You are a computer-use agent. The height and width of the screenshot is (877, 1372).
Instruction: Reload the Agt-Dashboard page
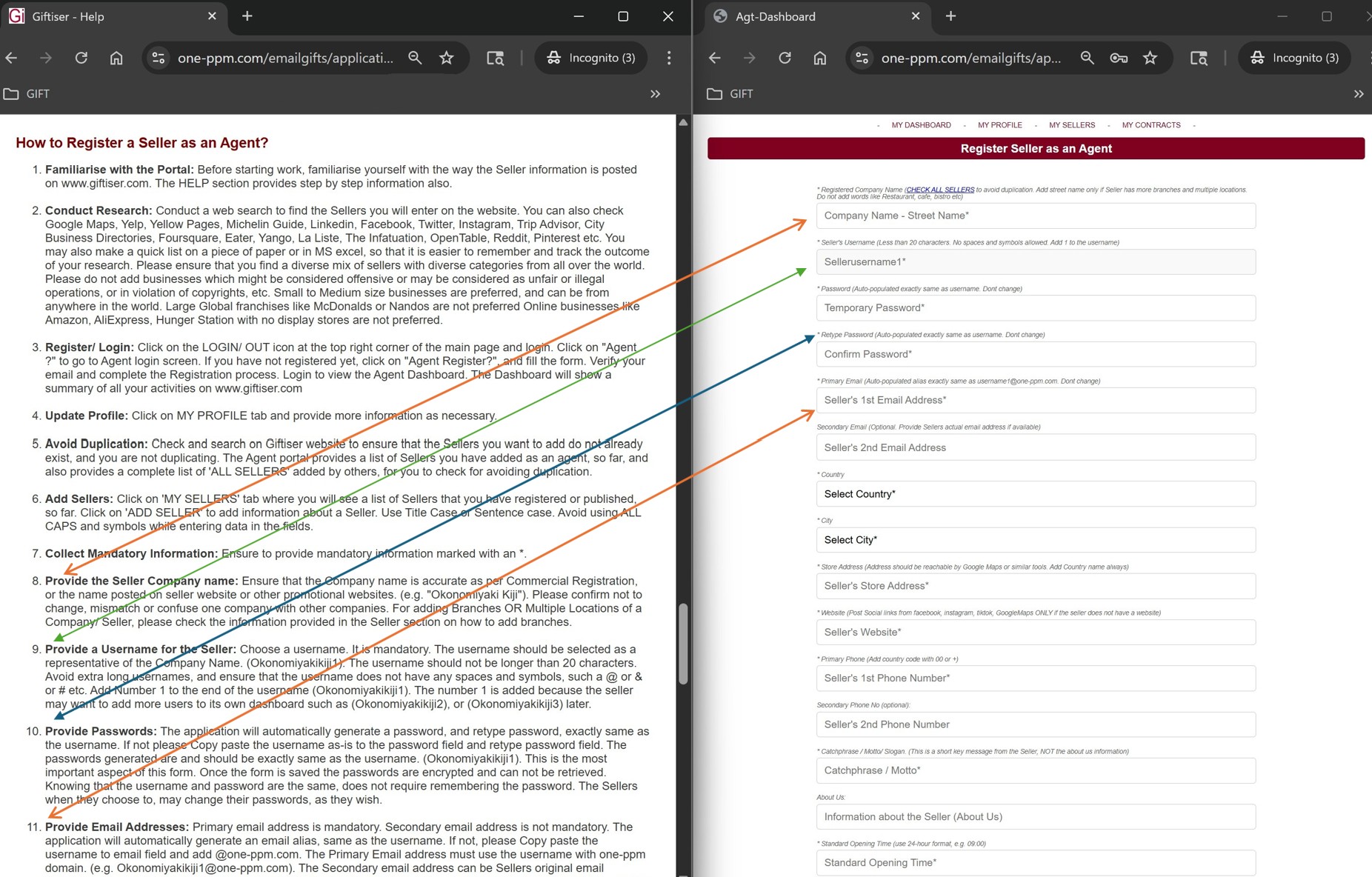click(785, 58)
